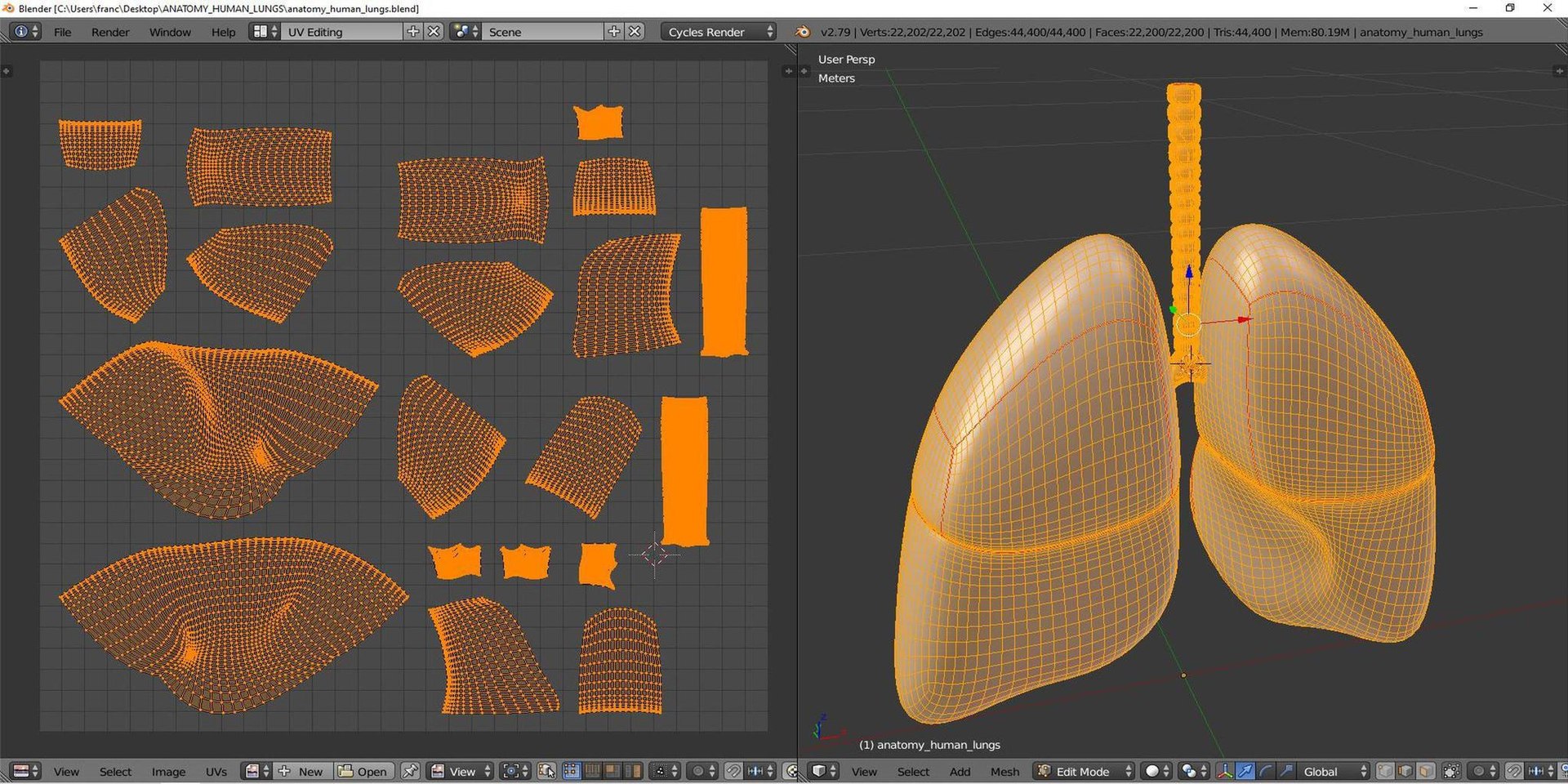1568x784 pixels.
Task: Switch to edge select mode in 3D view
Action: pos(1405,771)
